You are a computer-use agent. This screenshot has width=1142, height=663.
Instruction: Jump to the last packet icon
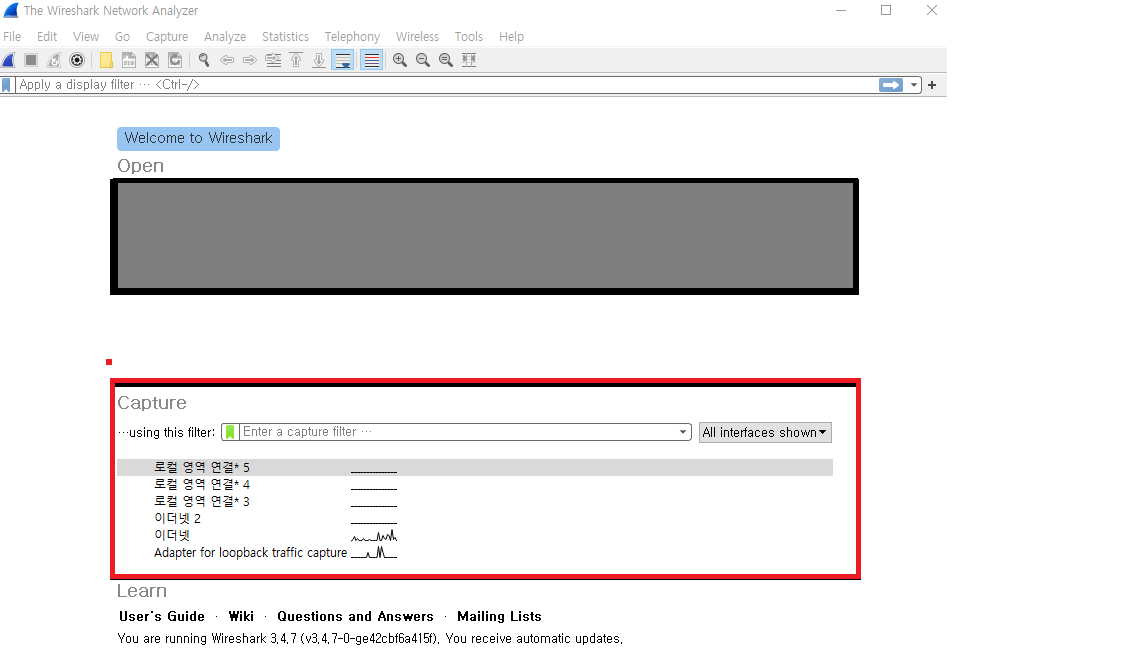[x=319, y=60]
